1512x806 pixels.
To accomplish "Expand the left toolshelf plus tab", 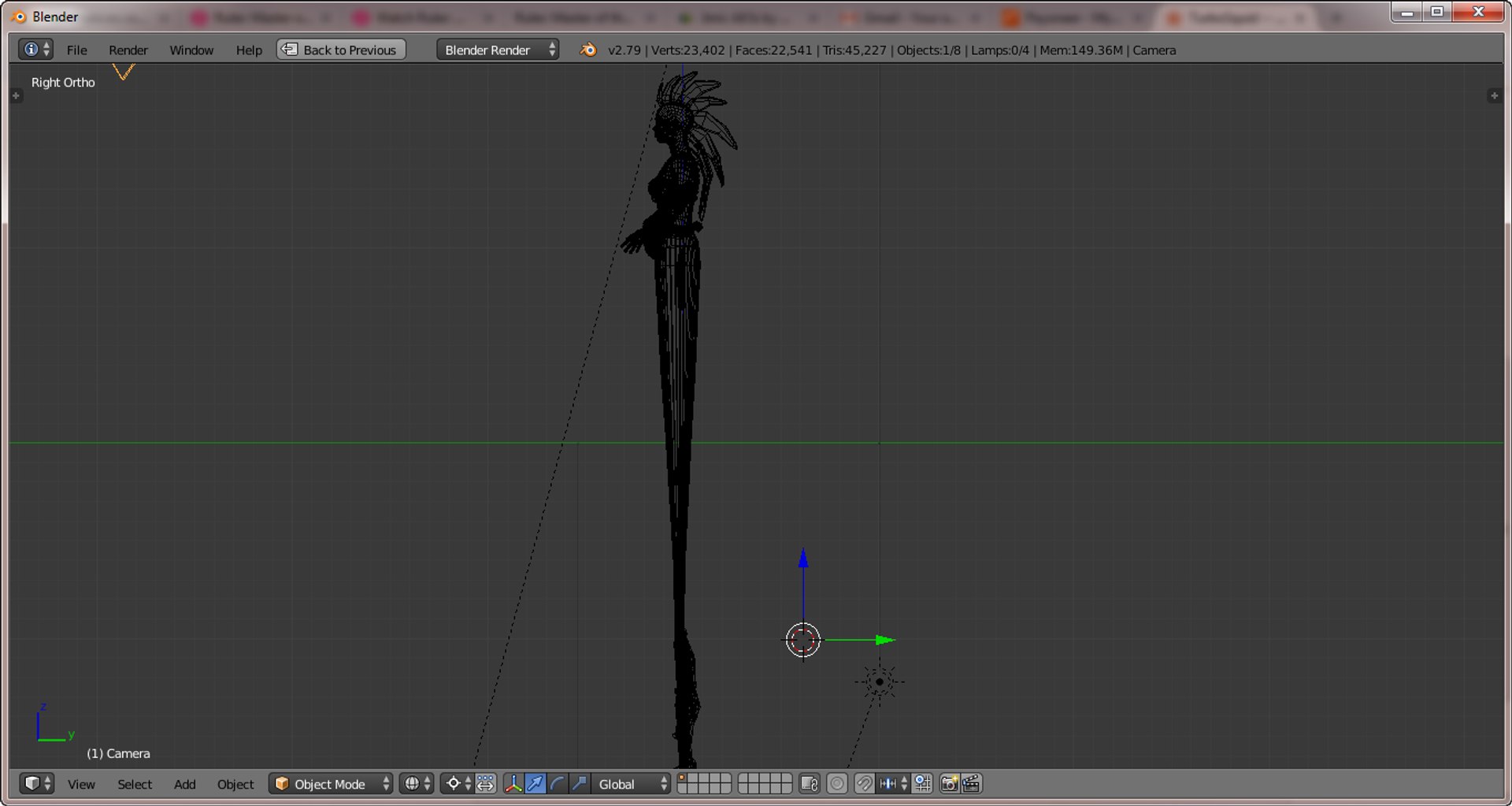I will 16,95.
